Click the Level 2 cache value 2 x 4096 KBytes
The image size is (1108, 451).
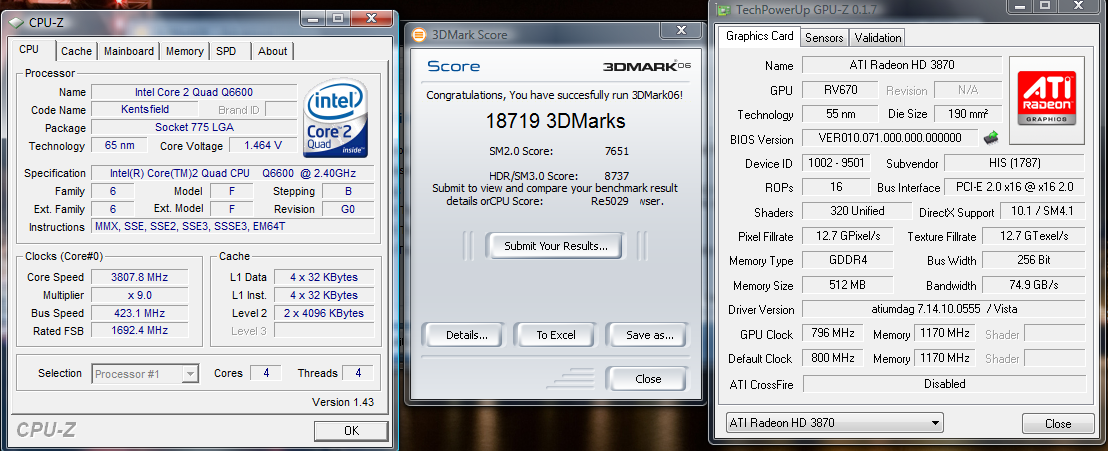(324, 313)
